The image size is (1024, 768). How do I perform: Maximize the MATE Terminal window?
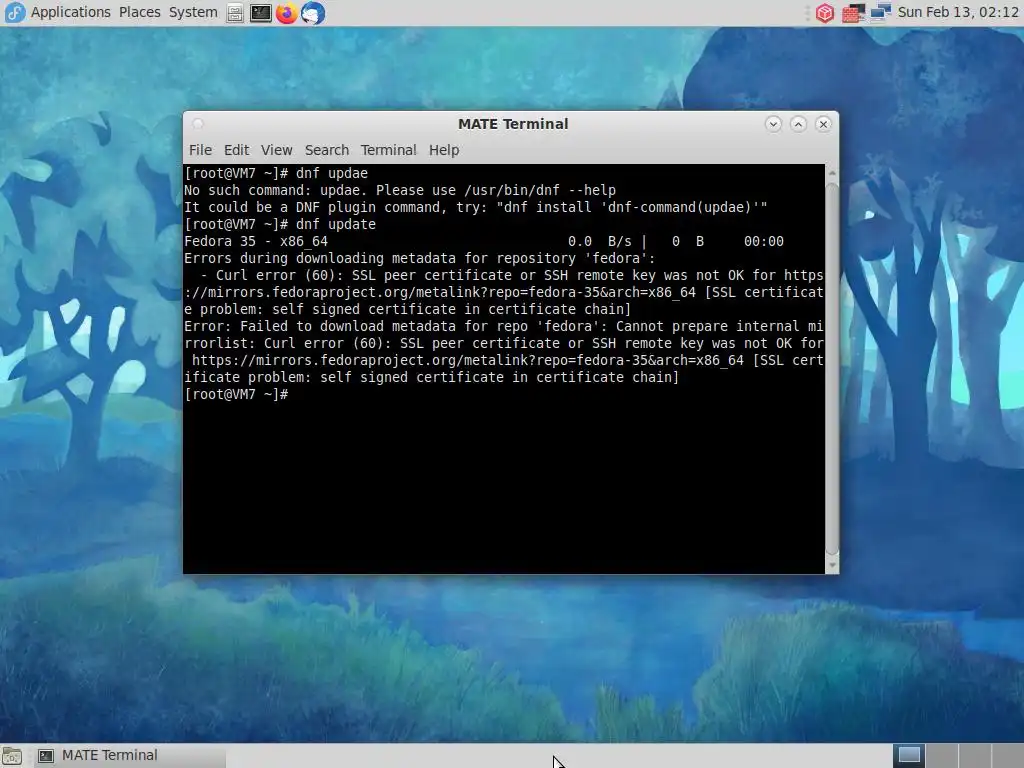pyautogui.click(x=798, y=124)
